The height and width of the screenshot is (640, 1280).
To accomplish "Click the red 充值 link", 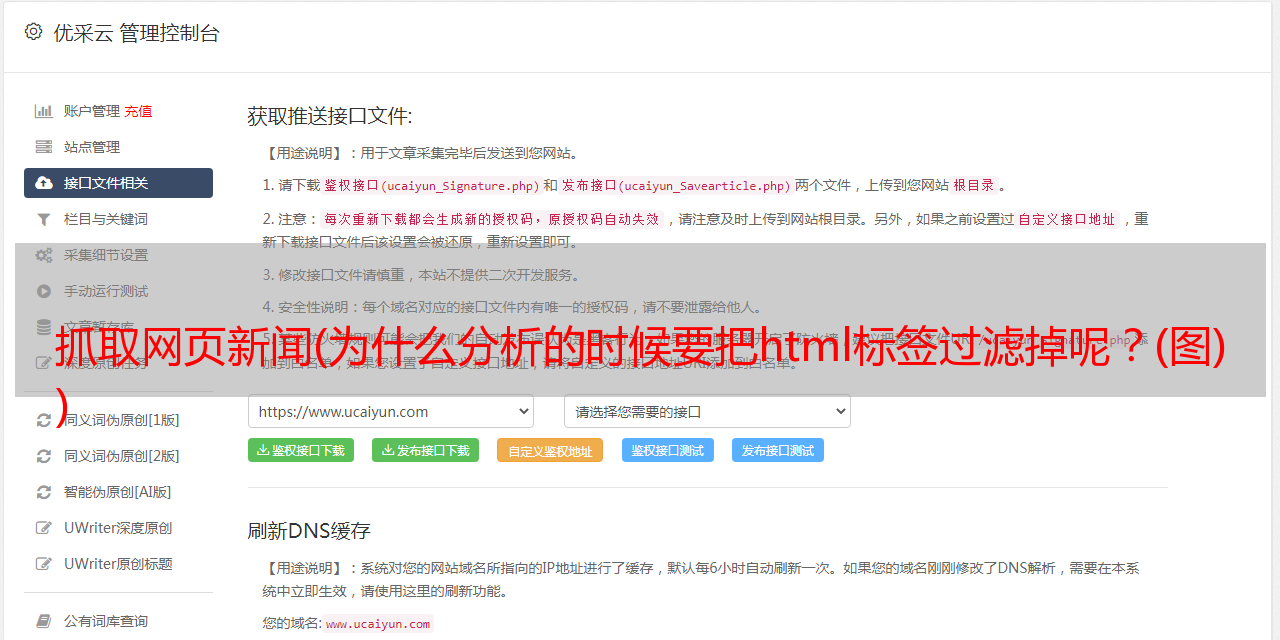I will click(138, 111).
